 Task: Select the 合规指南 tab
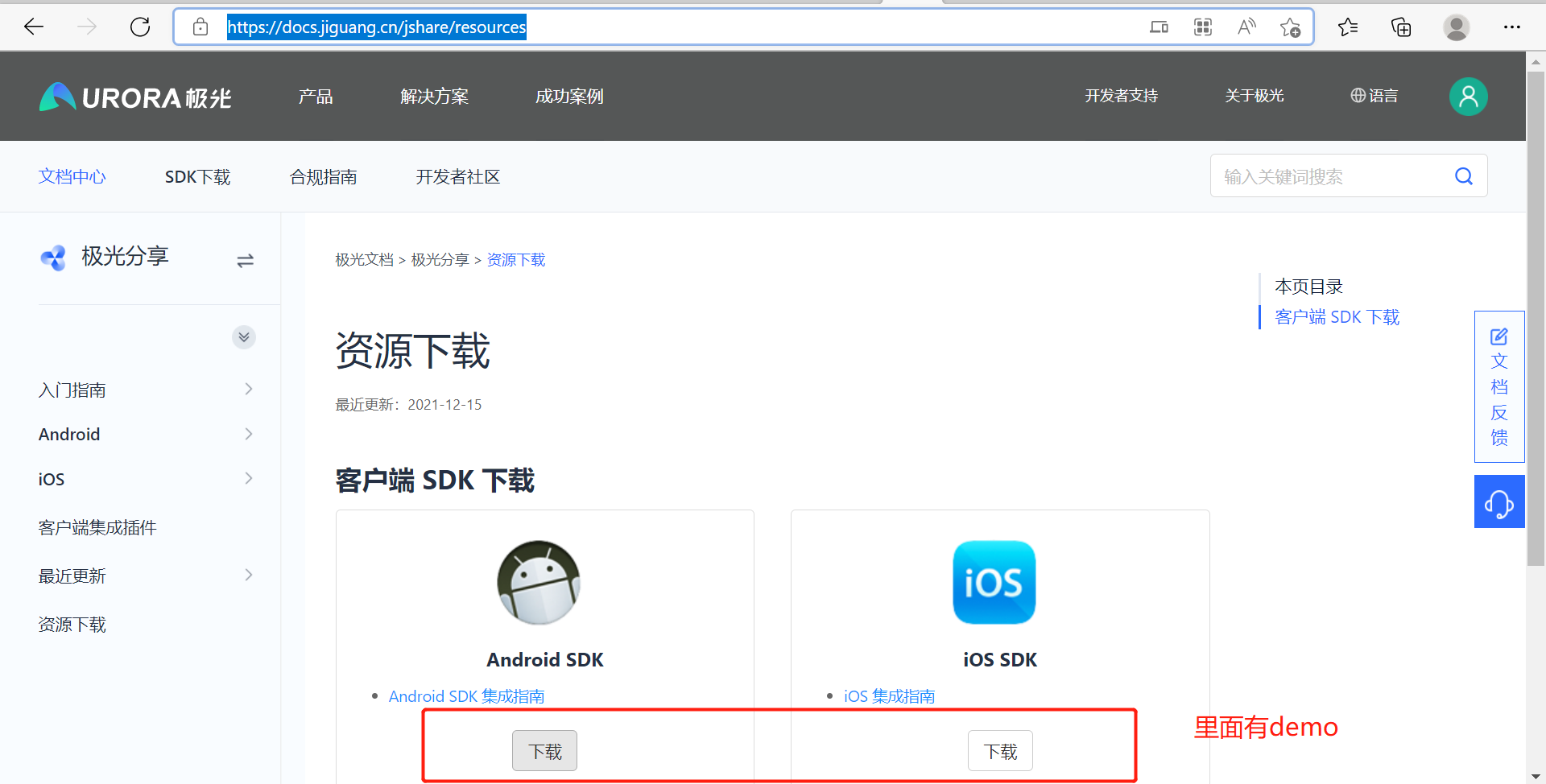pos(324,176)
